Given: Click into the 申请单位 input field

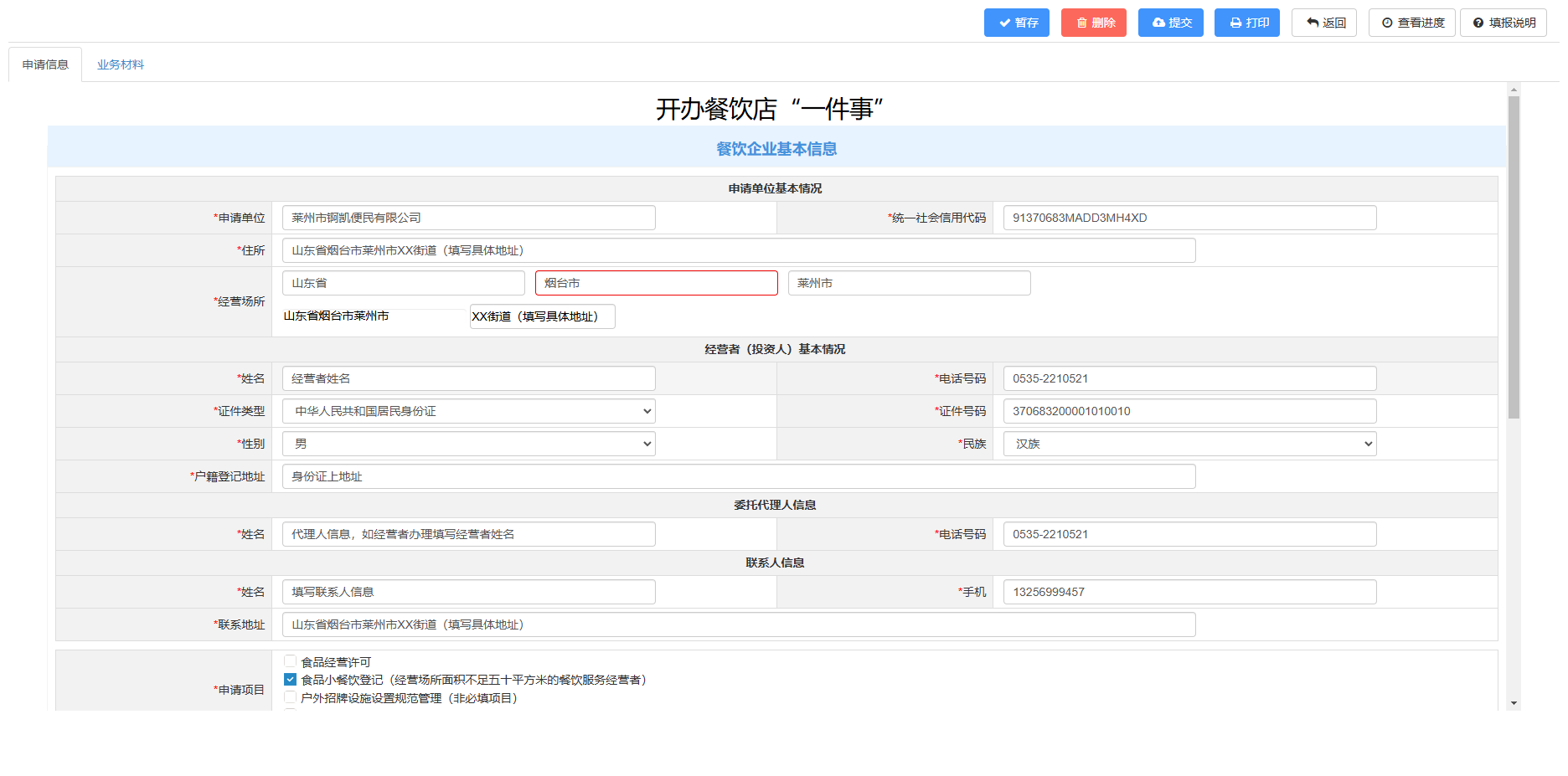Looking at the screenshot, I should 468,218.
